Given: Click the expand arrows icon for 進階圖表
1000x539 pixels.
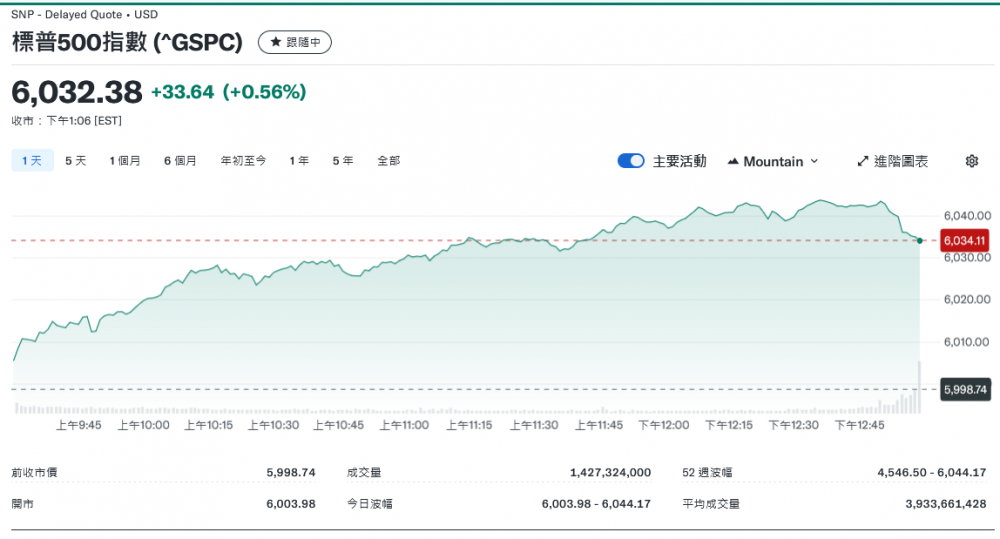Looking at the screenshot, I should [863, 161].
